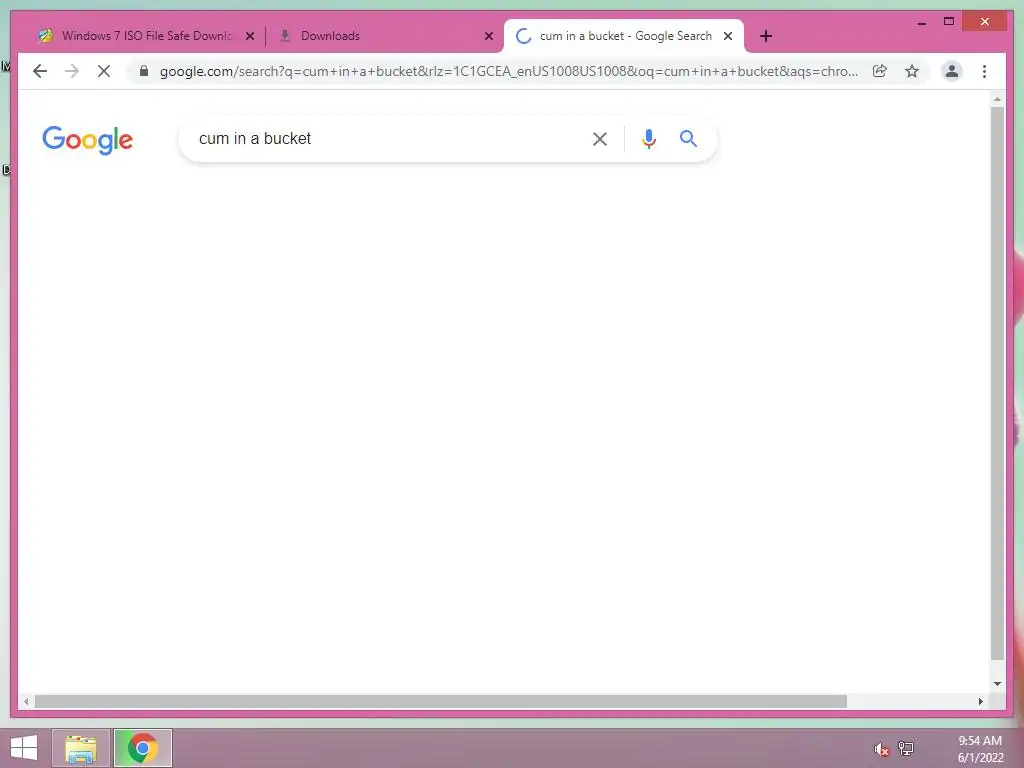
Task: Close the Windows 7 ISO tab
Action: coord(249,36)
